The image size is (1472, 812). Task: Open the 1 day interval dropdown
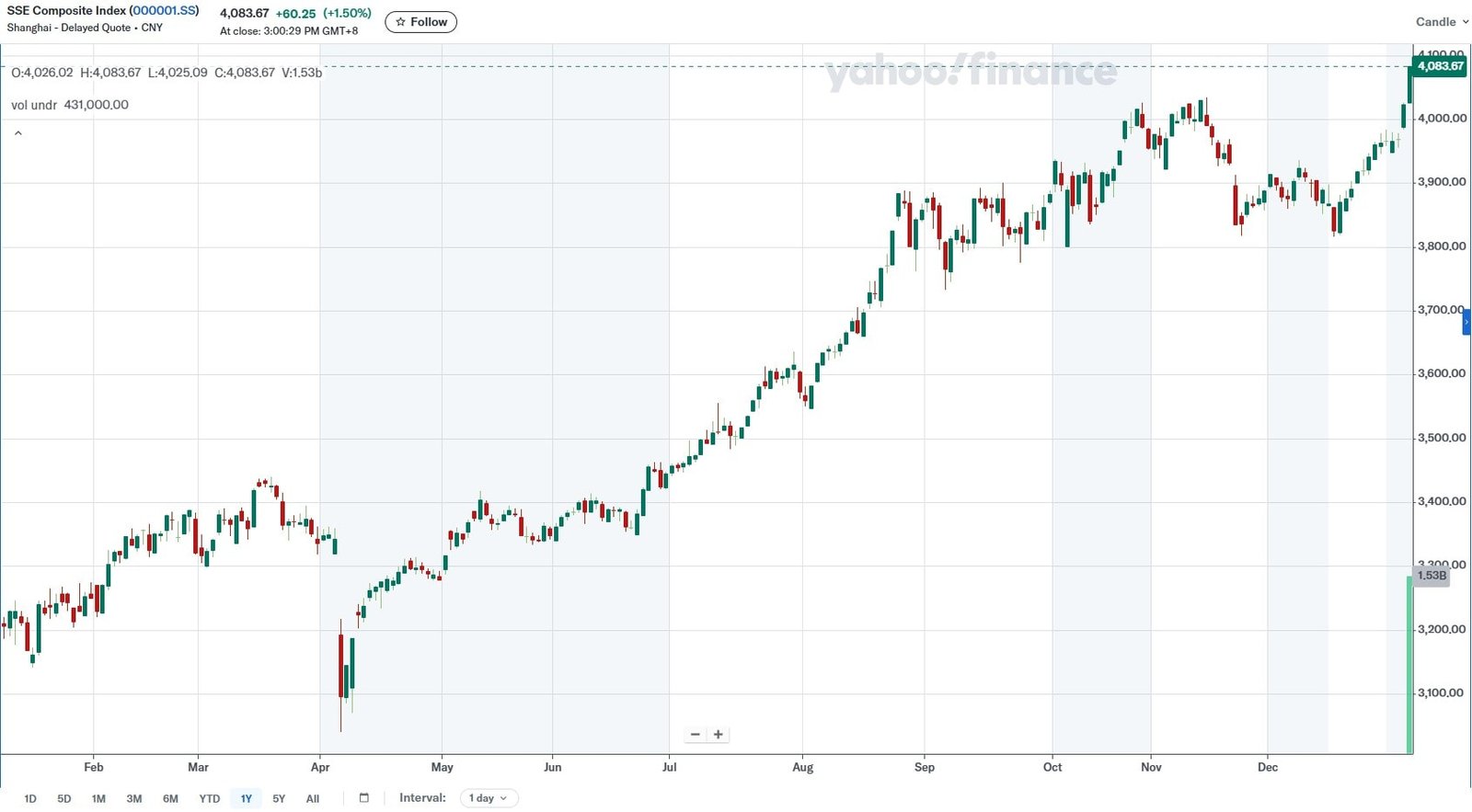(x=488, y=798)
